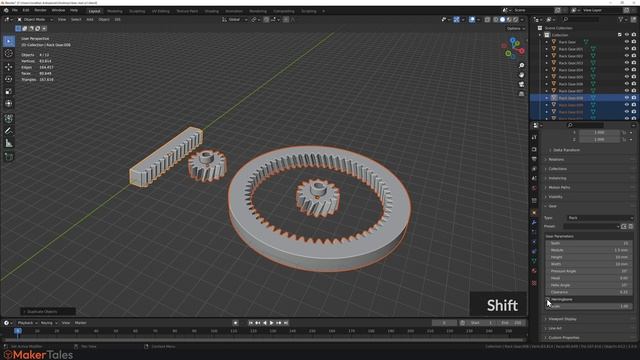Toggle Collection visibility eye icon

pos(627,35)
